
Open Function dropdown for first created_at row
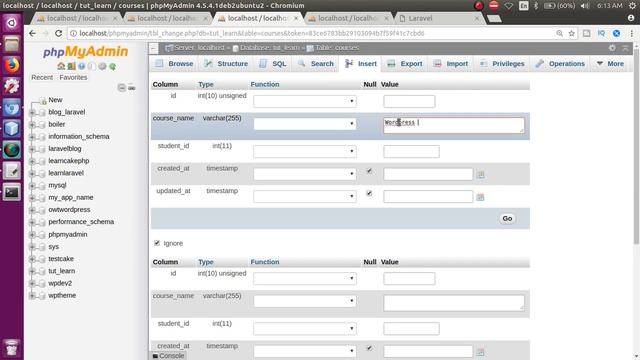[x=304, y=174]
